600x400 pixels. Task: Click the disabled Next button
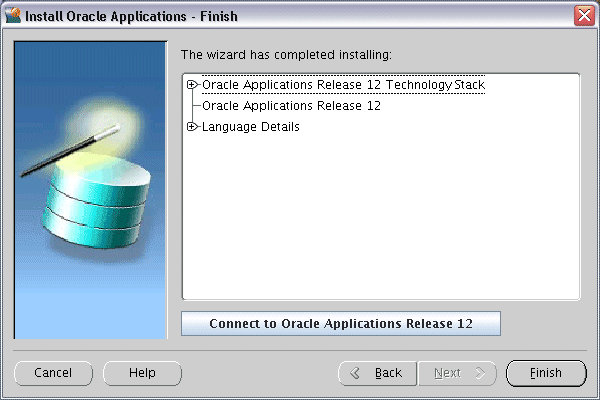point(457,373)
